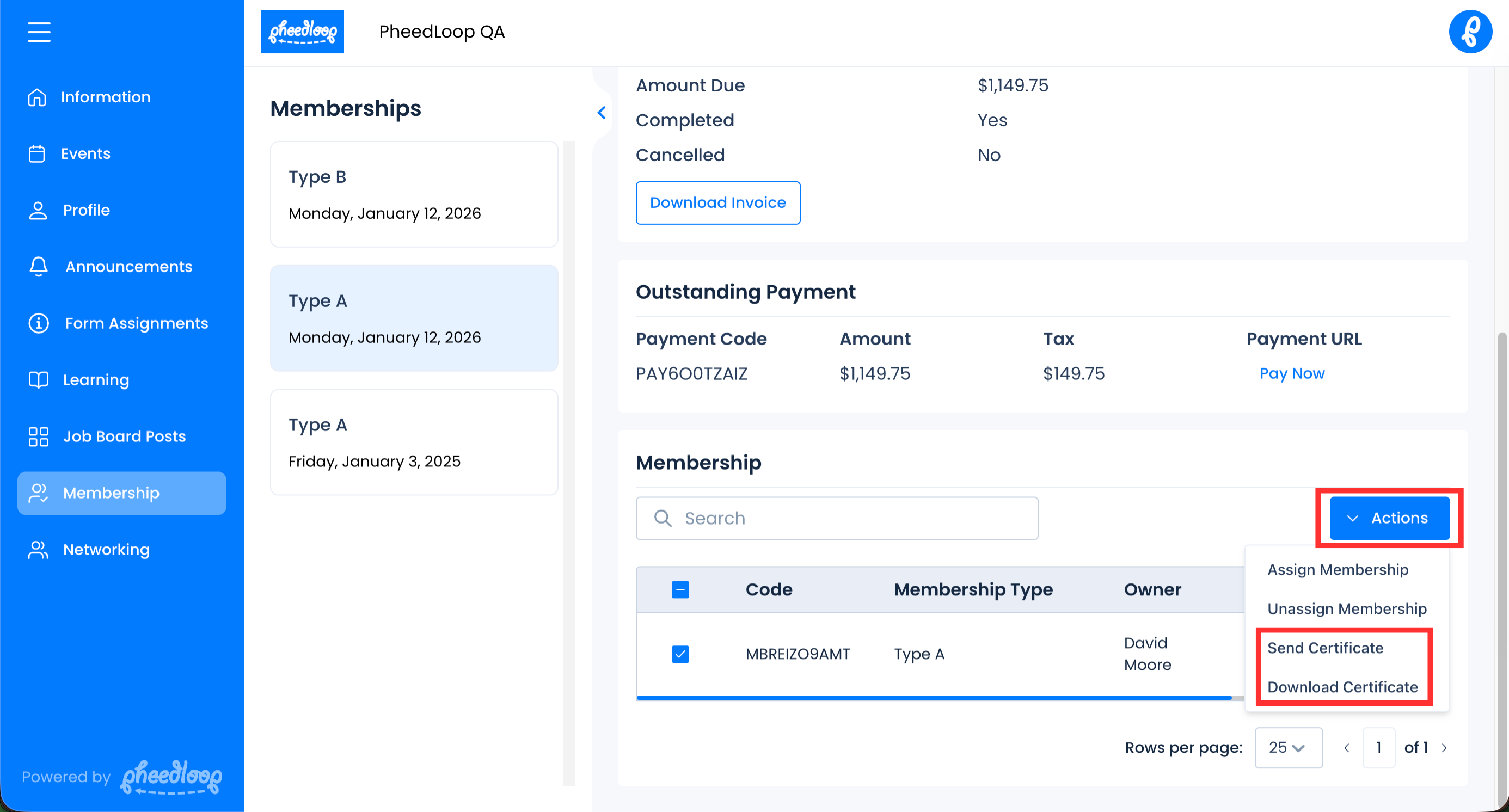Click the Information home icon
Image resolution: width=1509 pixels, height=812 pixels.
(37, 97)
